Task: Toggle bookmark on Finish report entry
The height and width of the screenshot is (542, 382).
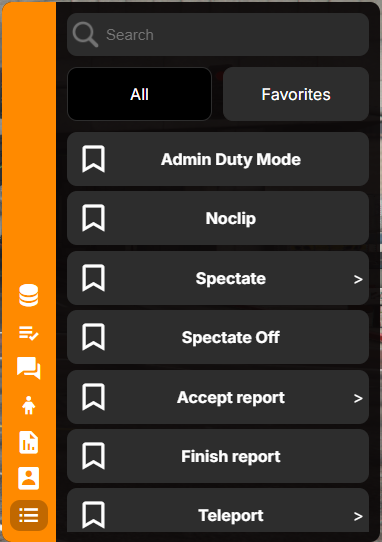Action: (93, 456)
